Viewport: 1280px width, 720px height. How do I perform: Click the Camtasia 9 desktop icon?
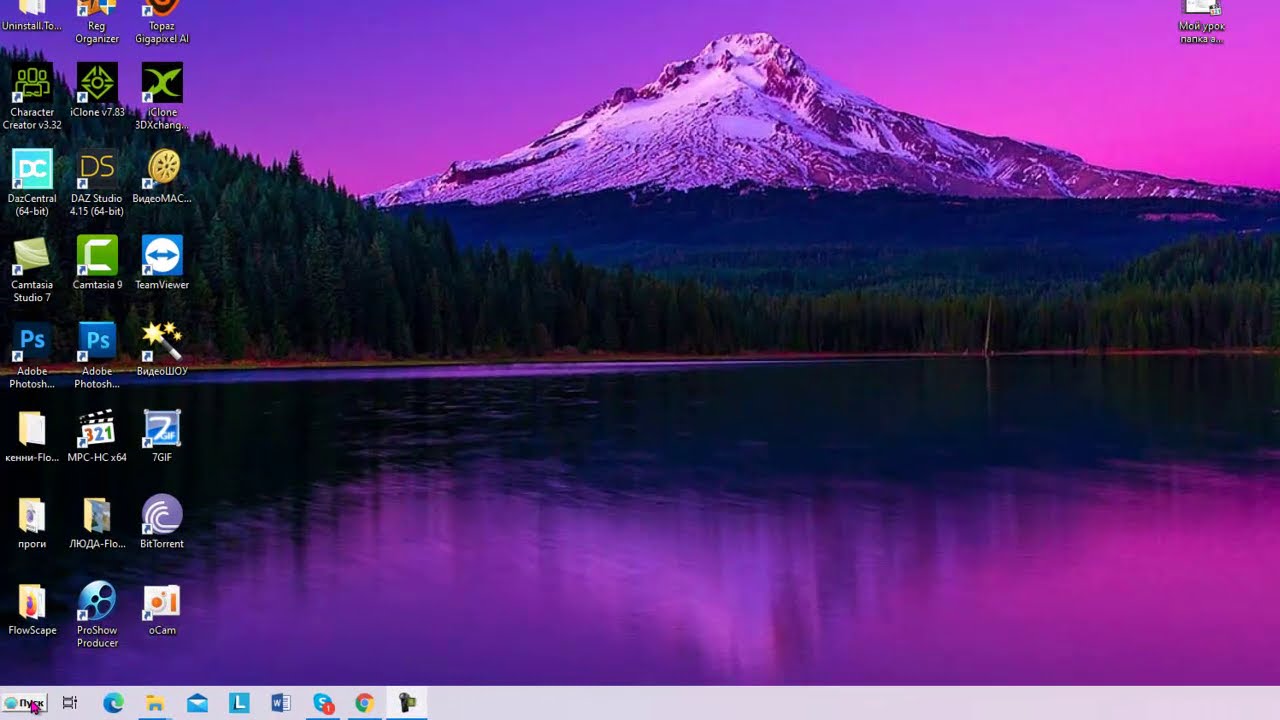tap(97, 256)
